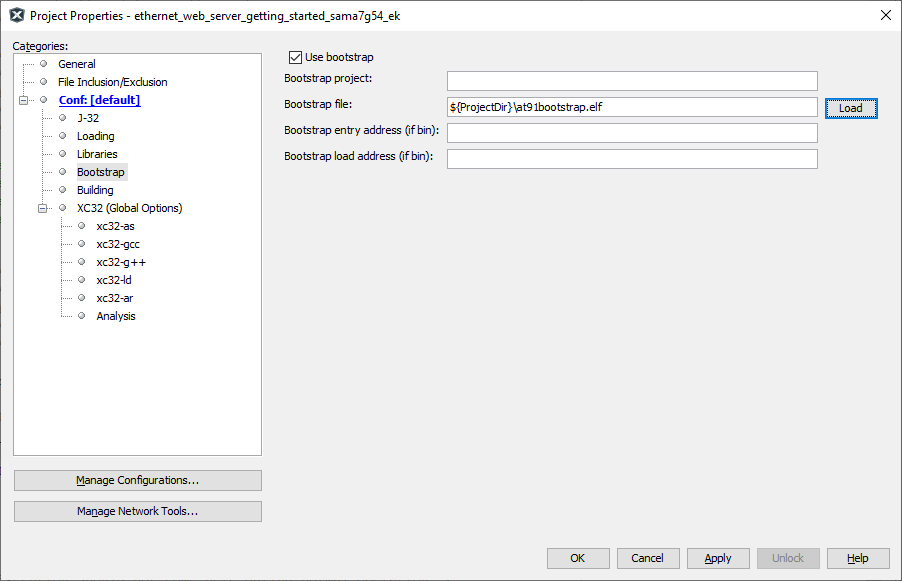Click into Bootstrap project text field
Viewport: 902px width, 581px height.
point(632,81)
